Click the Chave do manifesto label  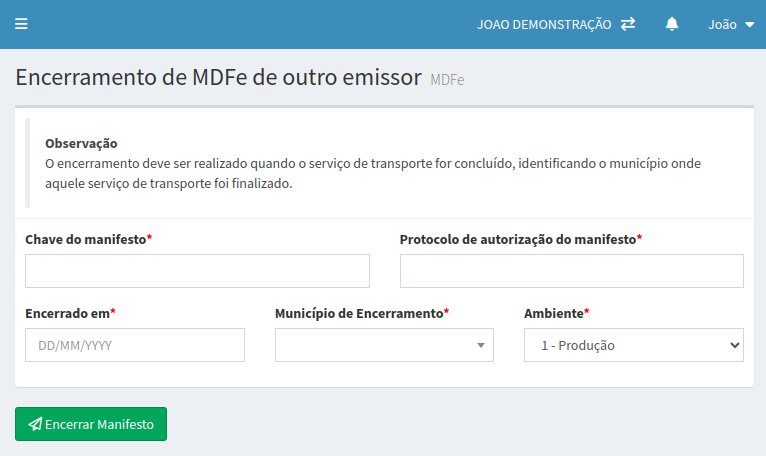[x=86, y=239]
